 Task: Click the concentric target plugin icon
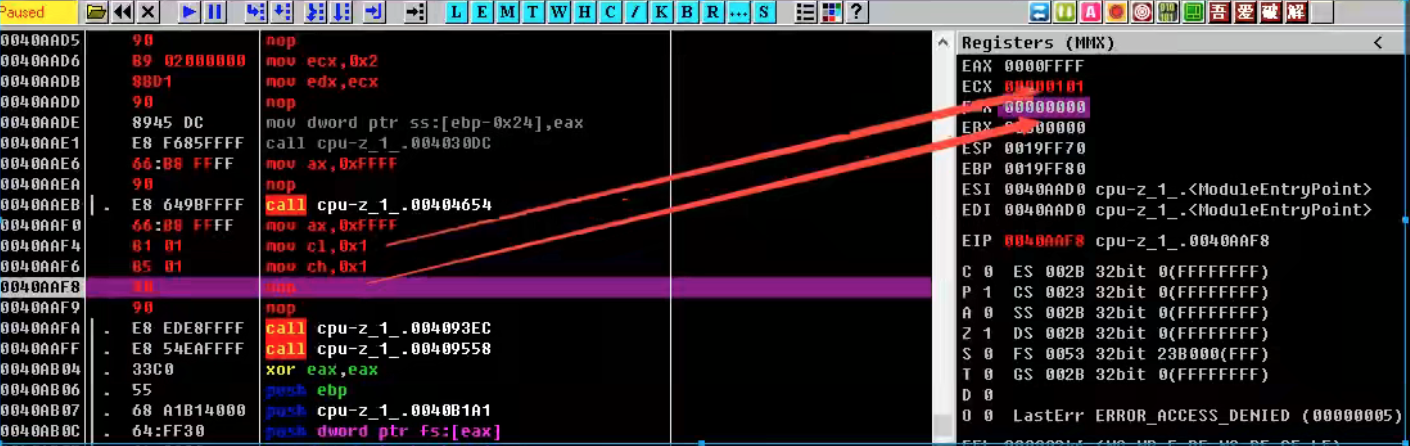pyautogui.click(x=1142, y=13)
